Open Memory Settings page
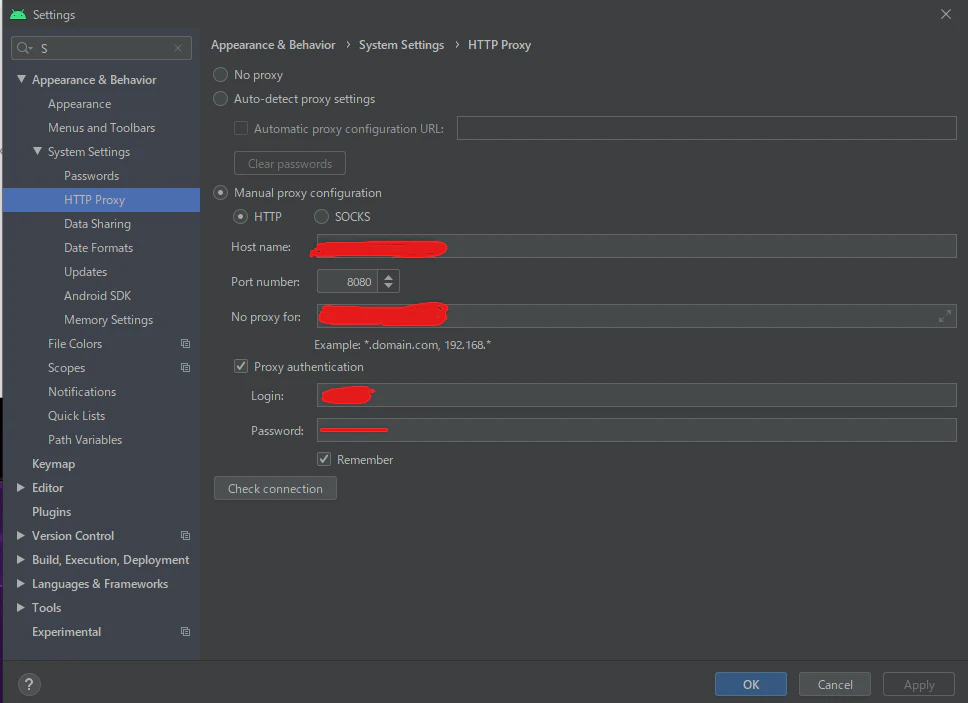The height and width of the screenshot is (703, 968). pos(108,320)
